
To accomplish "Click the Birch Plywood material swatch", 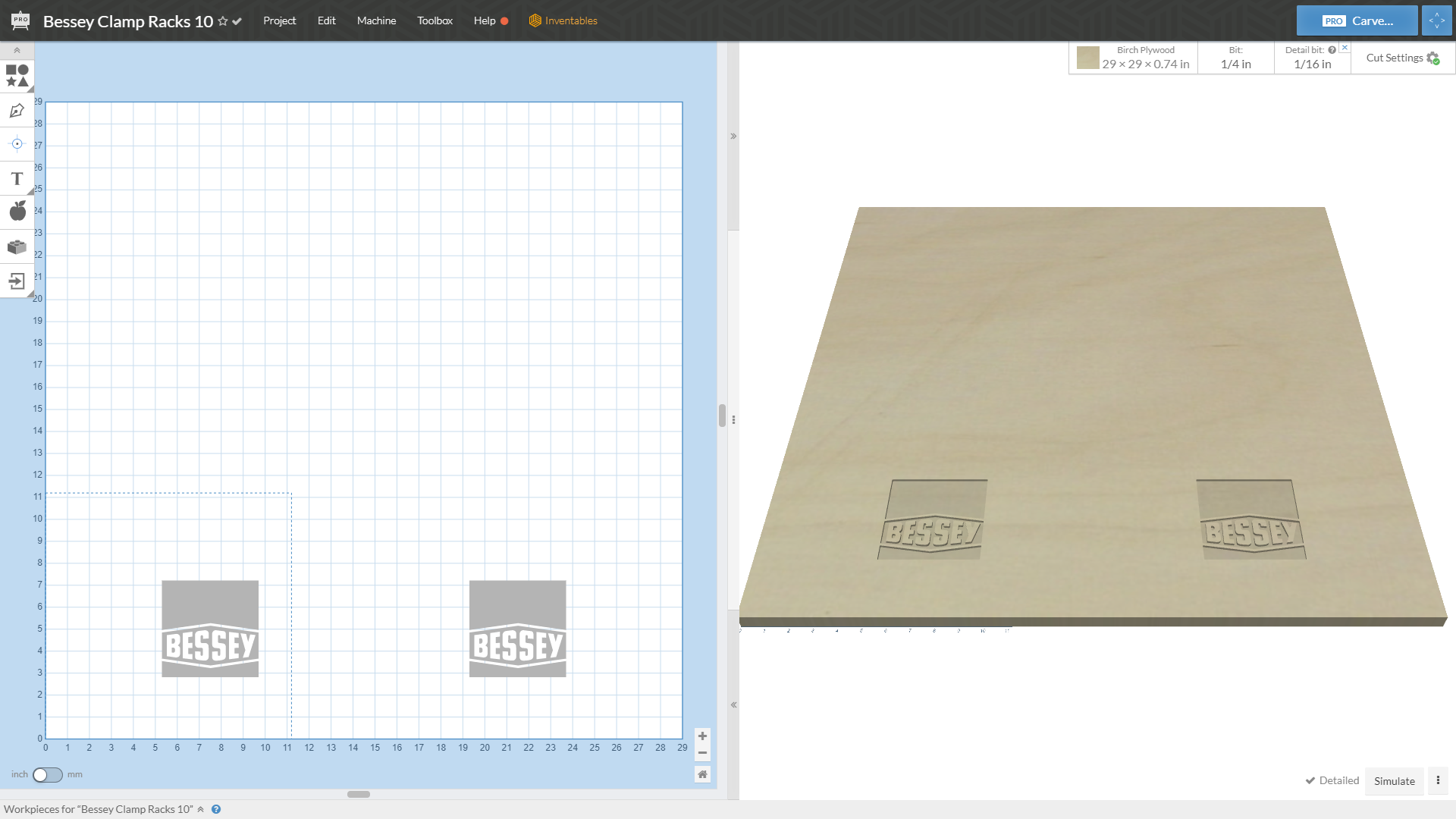I will 1087,58.
